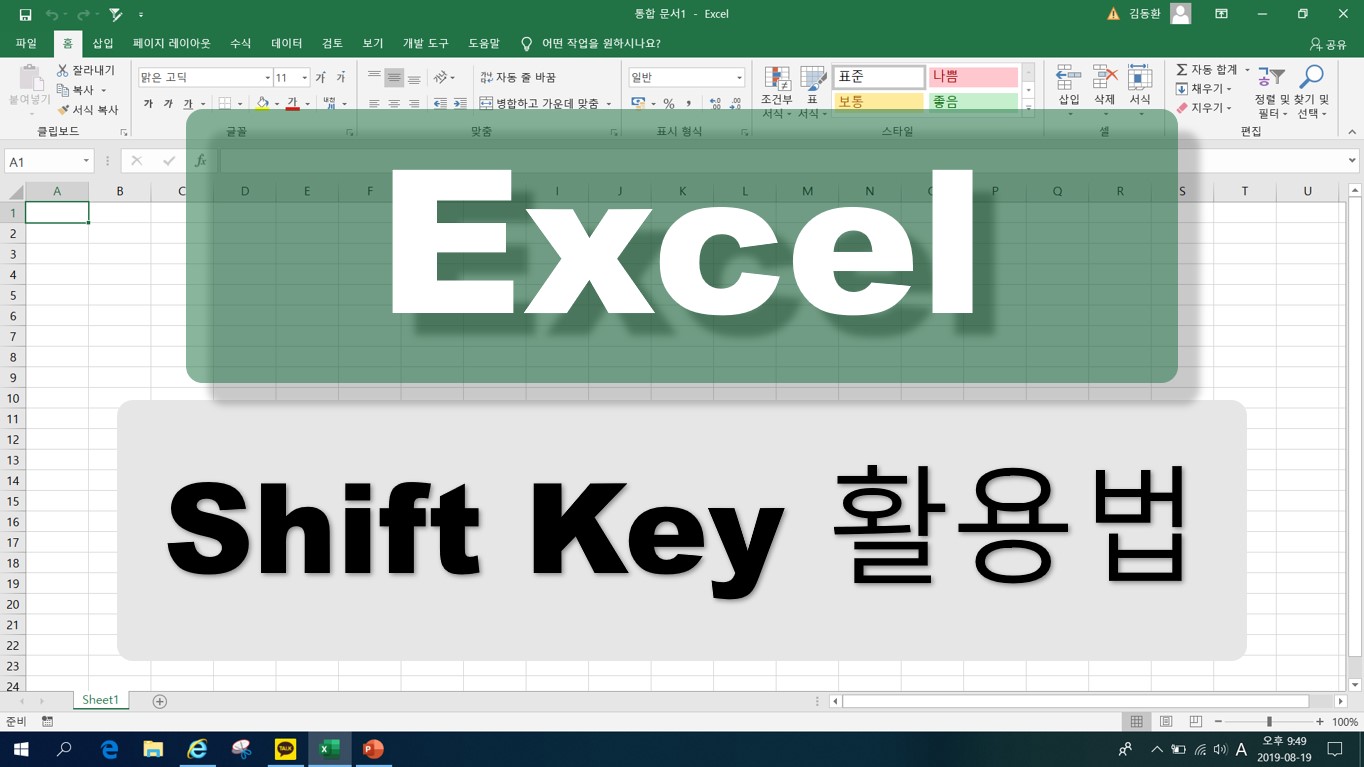Toggle Bold (가) formatting

point(148,103)
